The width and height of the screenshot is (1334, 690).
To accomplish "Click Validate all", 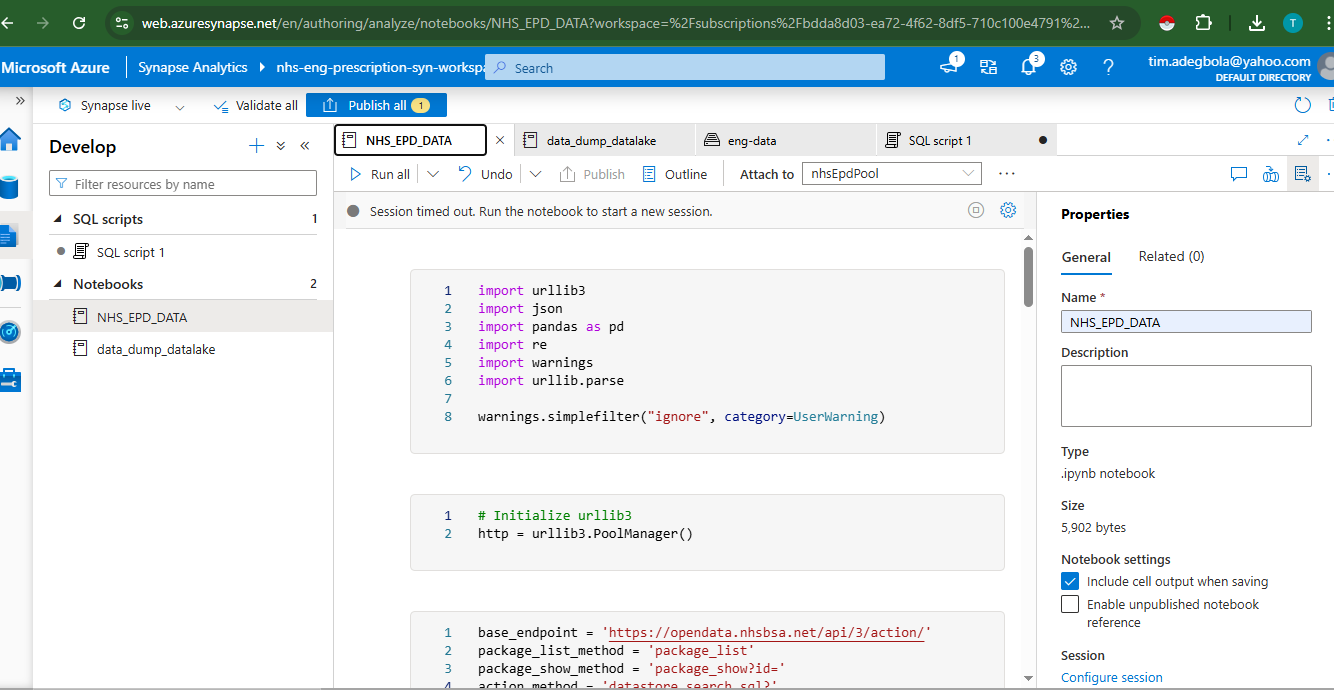I will coord(256,105).
